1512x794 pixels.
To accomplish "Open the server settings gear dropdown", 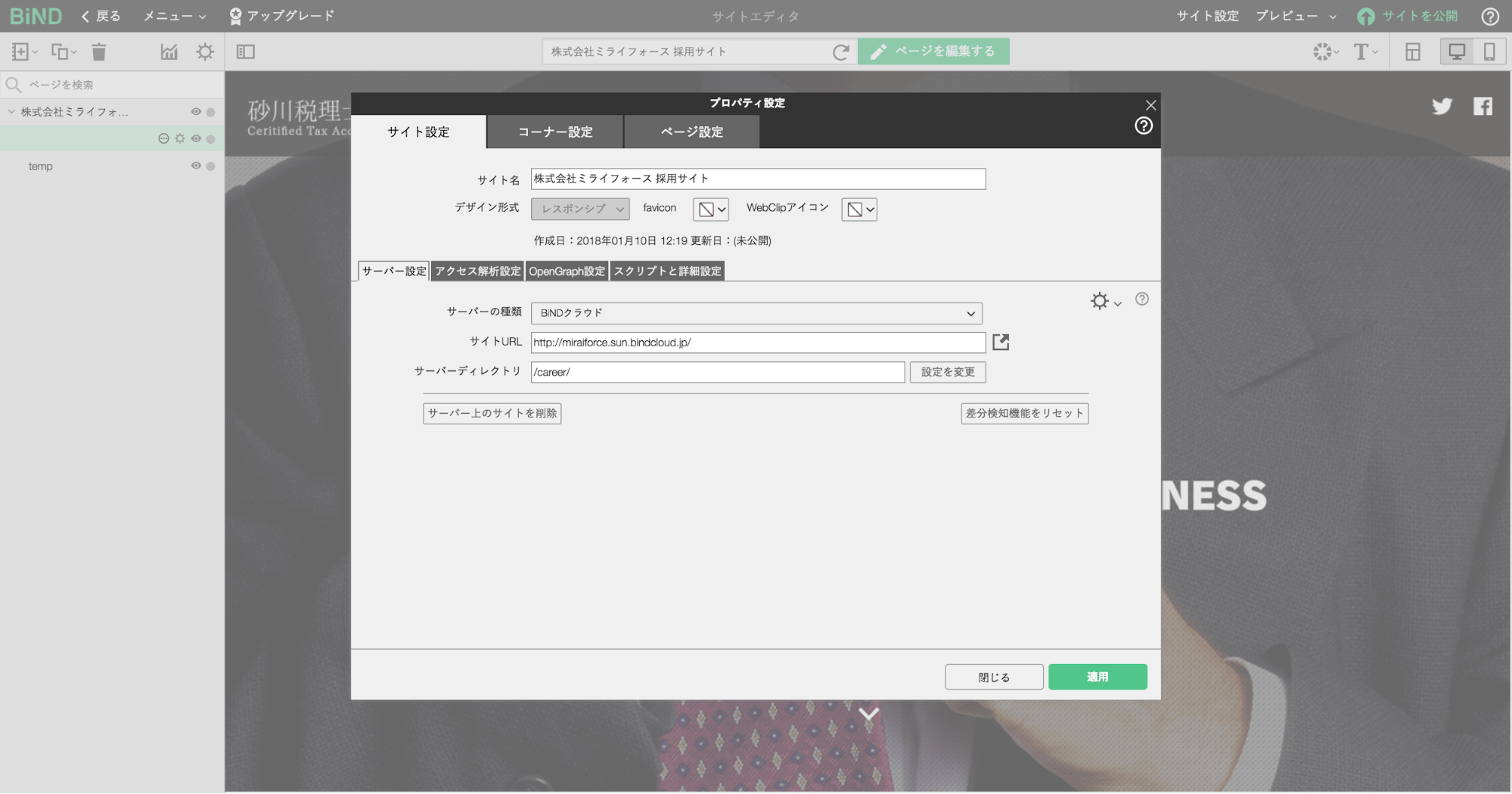I will click(x=1105, y=301).
